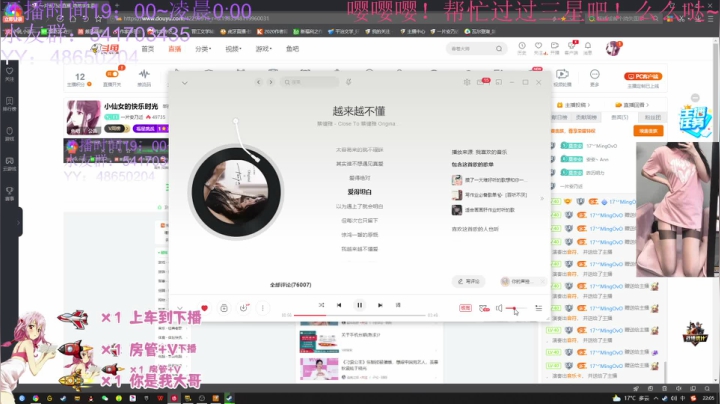
Task: Open the first playlist containing this song
Action: (x=489, y=180)
